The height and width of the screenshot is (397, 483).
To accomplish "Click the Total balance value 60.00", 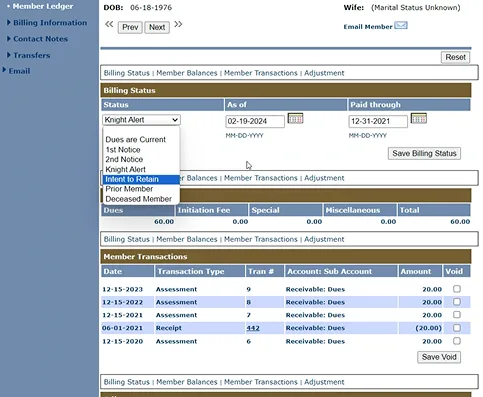I will [x=460, y=222].
